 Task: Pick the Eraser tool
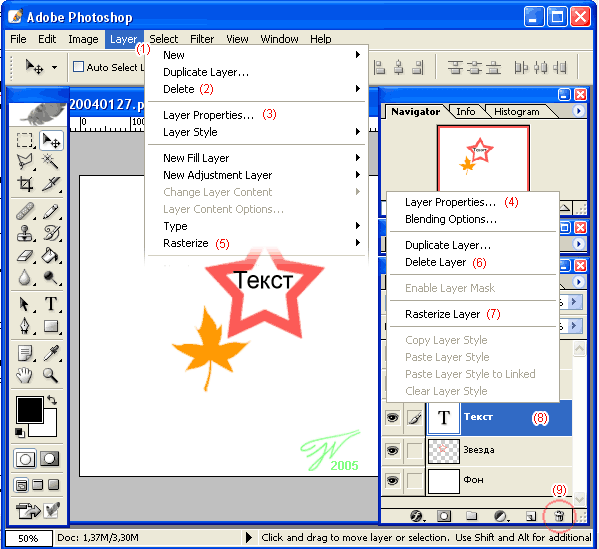(x=25, y=256)
